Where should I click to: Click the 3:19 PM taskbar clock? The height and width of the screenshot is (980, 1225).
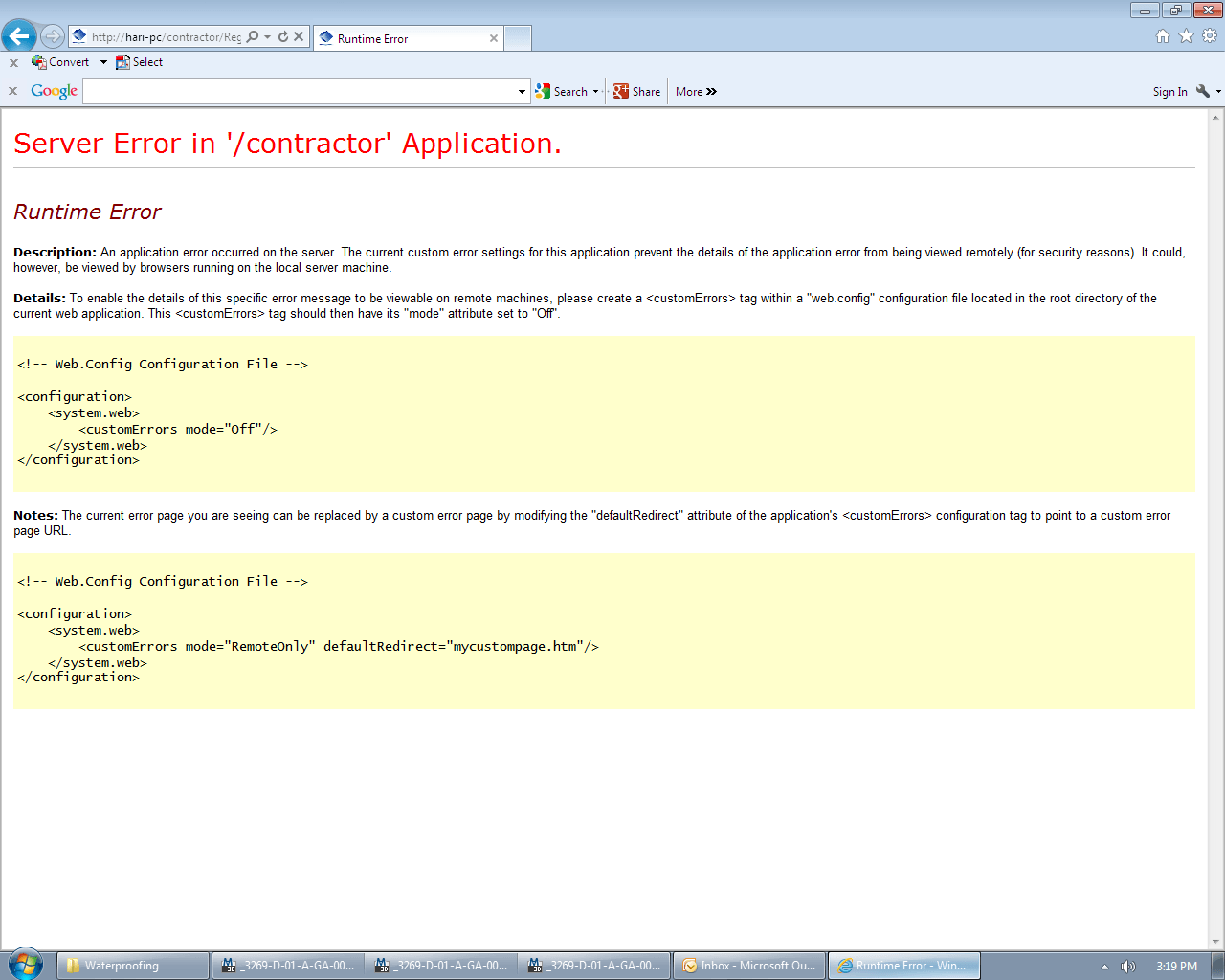click(x=1176, y=967)
